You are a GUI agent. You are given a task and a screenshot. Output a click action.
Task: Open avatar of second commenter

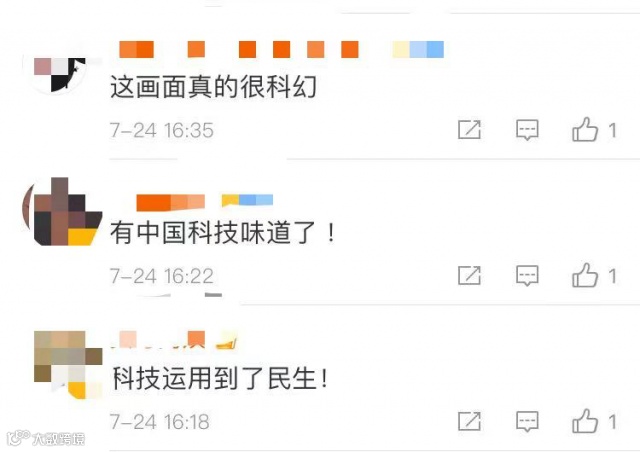point(61,212)
